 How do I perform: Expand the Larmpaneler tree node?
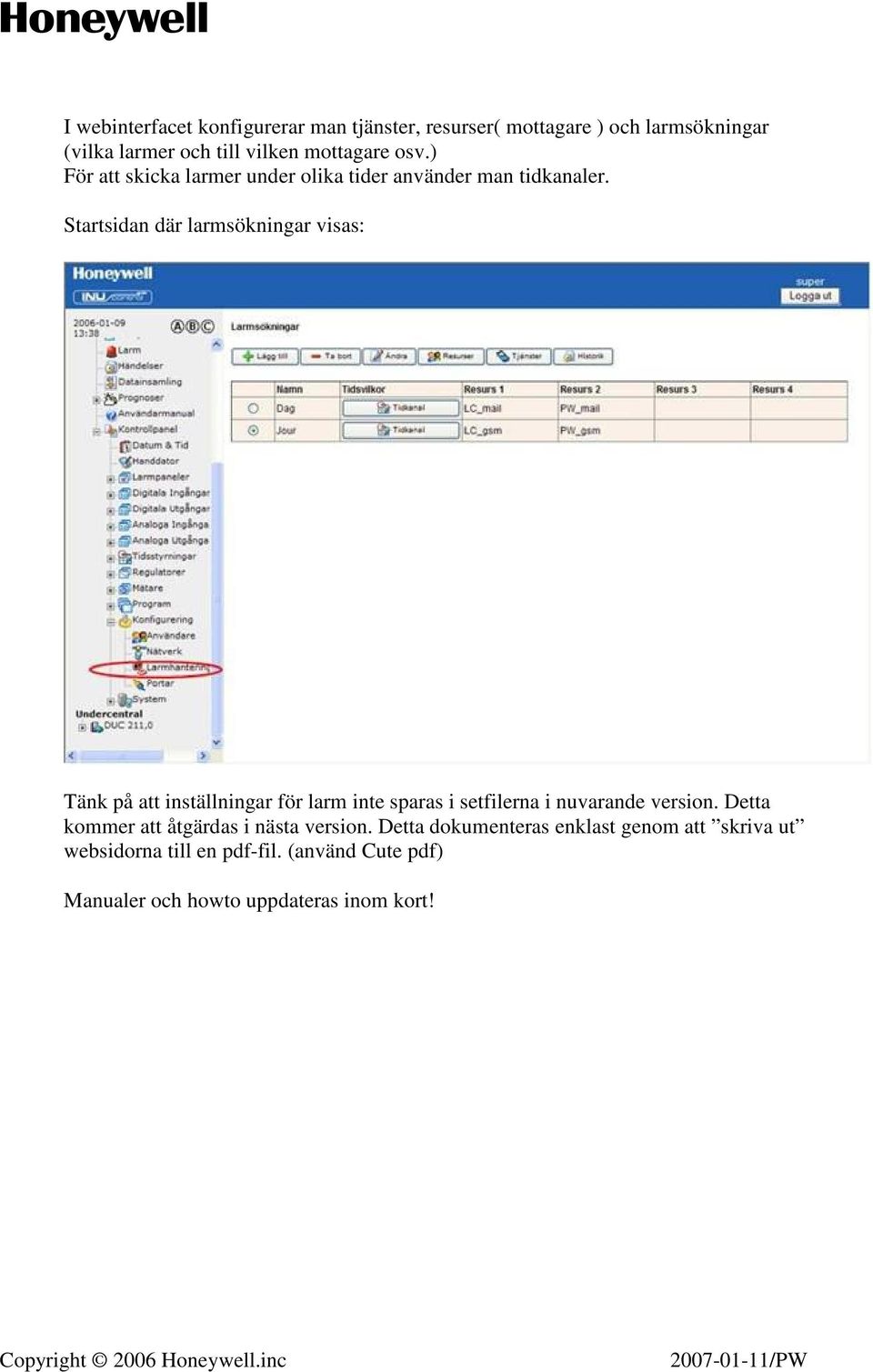click(111, 478)
